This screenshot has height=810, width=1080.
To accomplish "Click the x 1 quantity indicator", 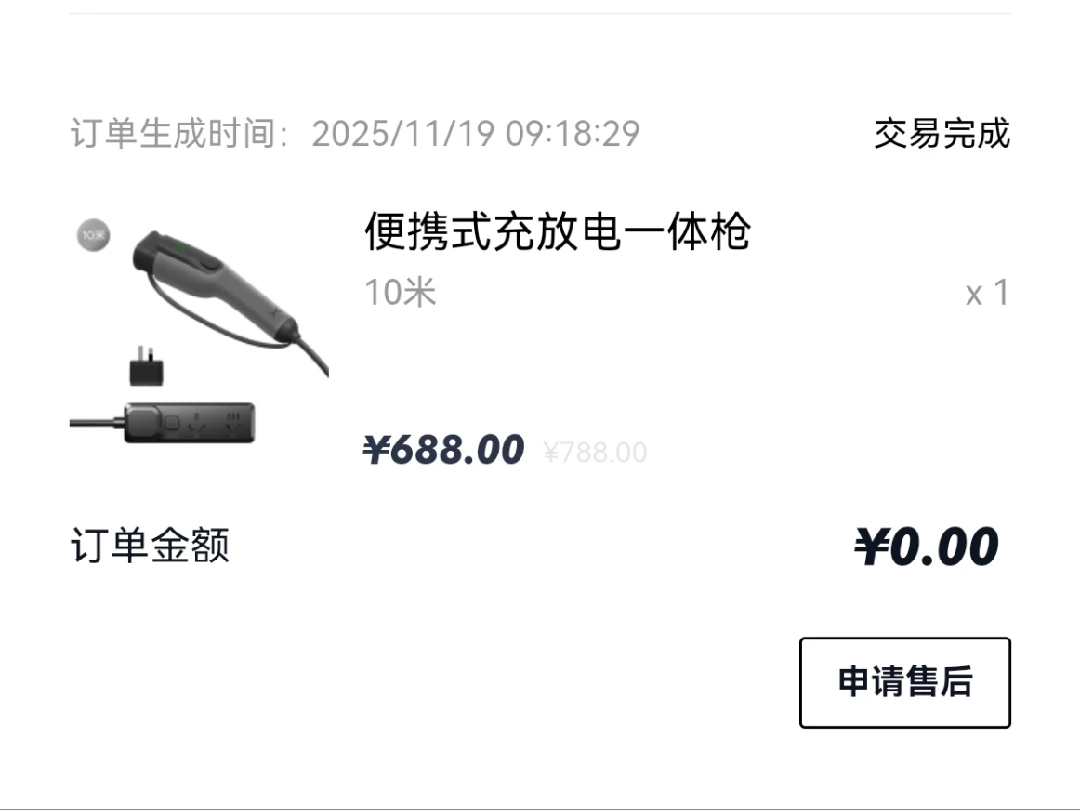I will tap(987, 293).
